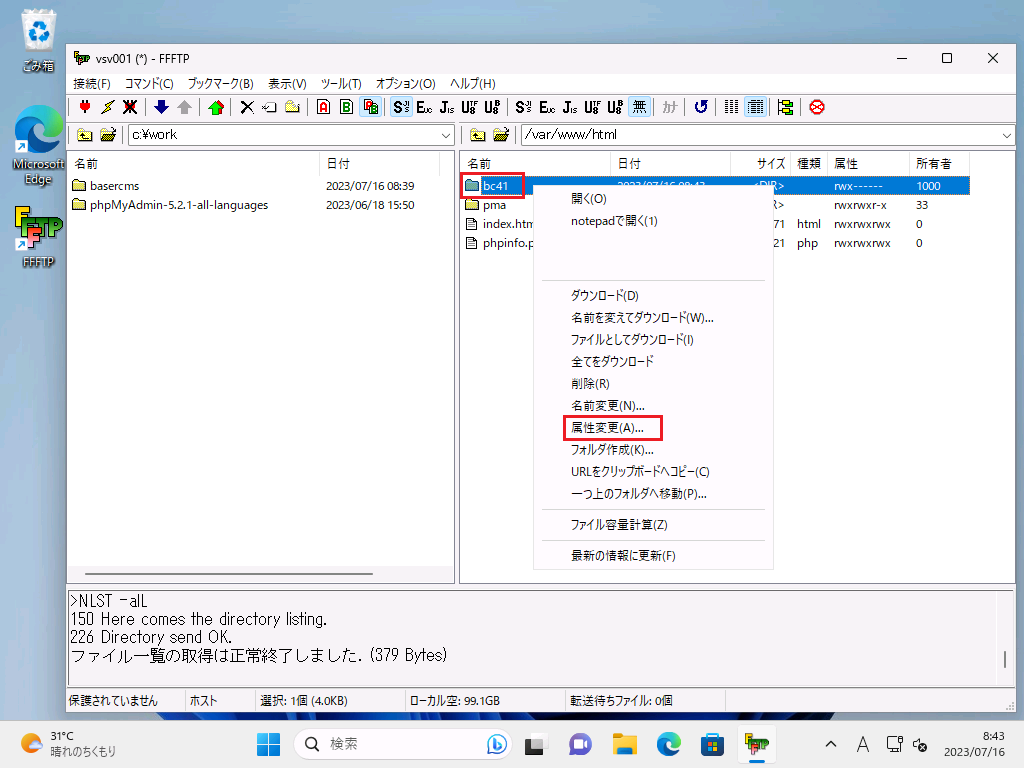The width and height of the screenshot is (1024, 768).
Task: Sort remote list by サイズ column header
Action: (770, 163)
